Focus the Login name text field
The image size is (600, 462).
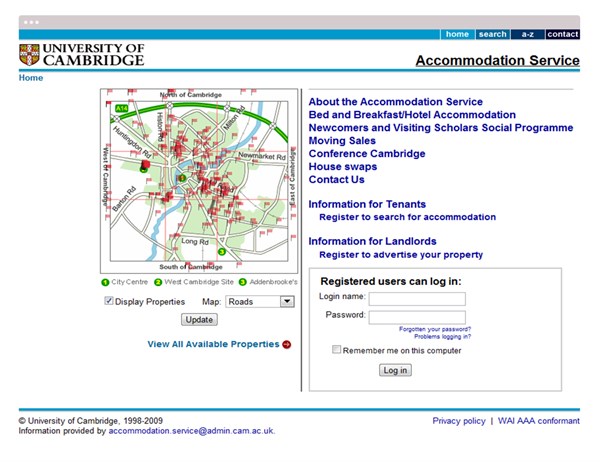(x=417, y=298)
